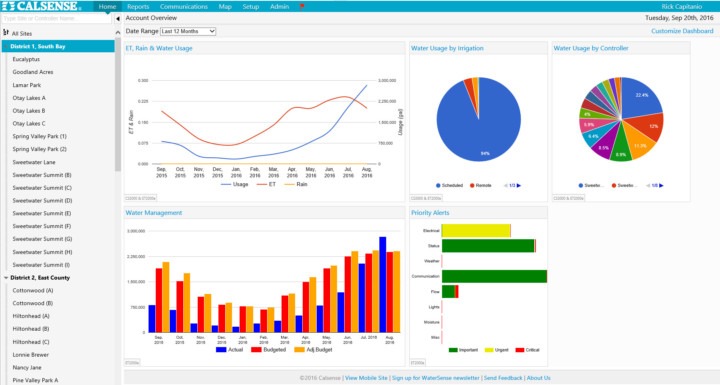Select Hiltonhead (B)
Screen dimensions: 720x385
pyautogui.click(x=31, y=329)
